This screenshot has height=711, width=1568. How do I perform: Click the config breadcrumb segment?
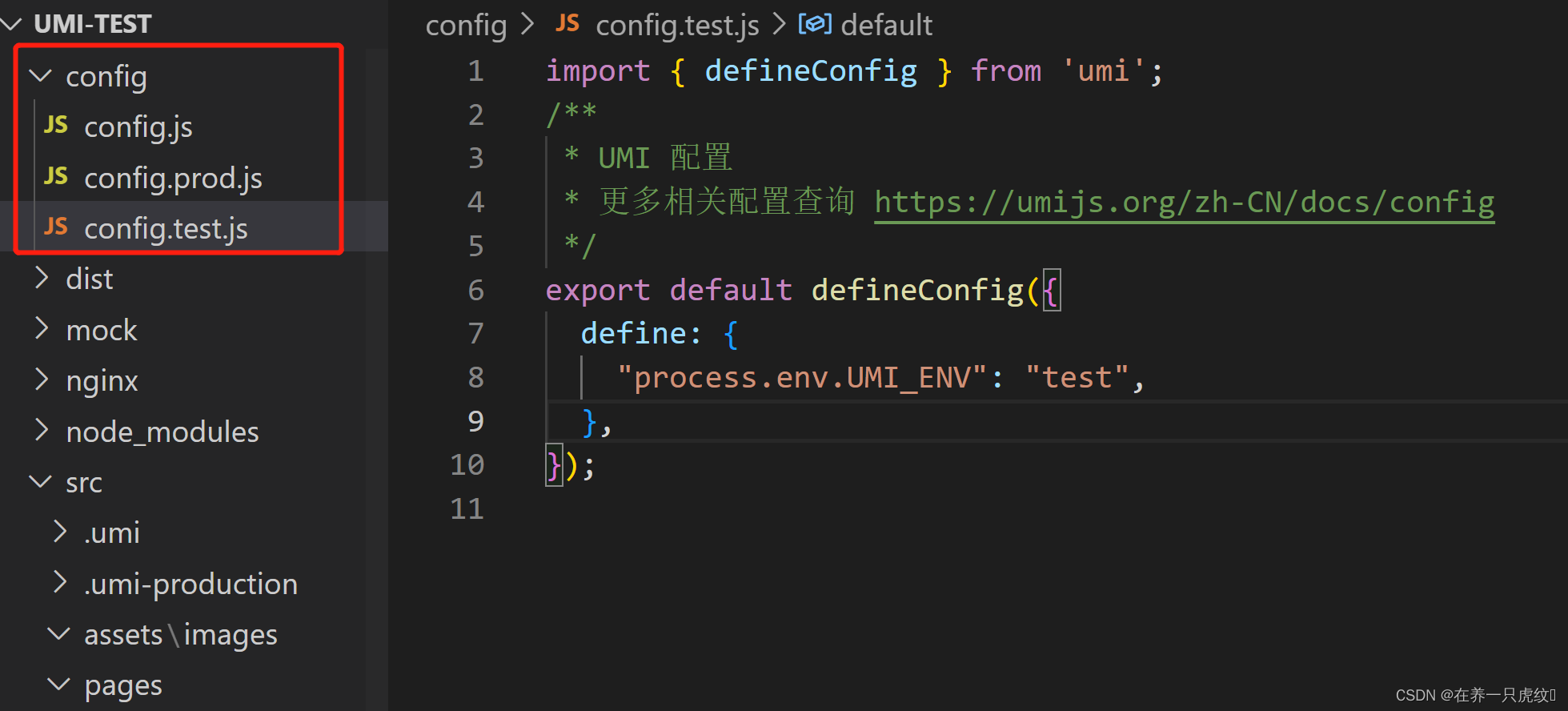(x=467, y=26)
